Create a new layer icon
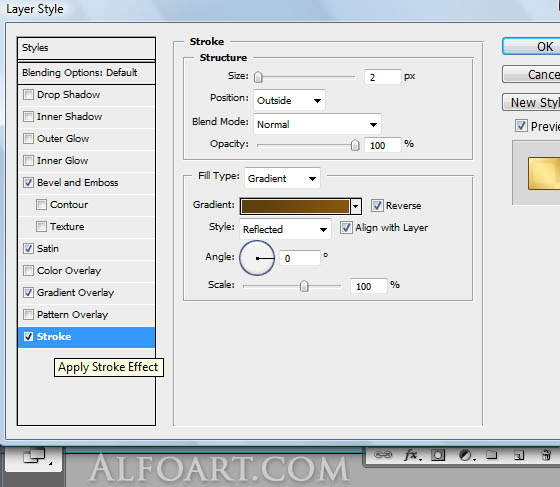 pos(519,455)
